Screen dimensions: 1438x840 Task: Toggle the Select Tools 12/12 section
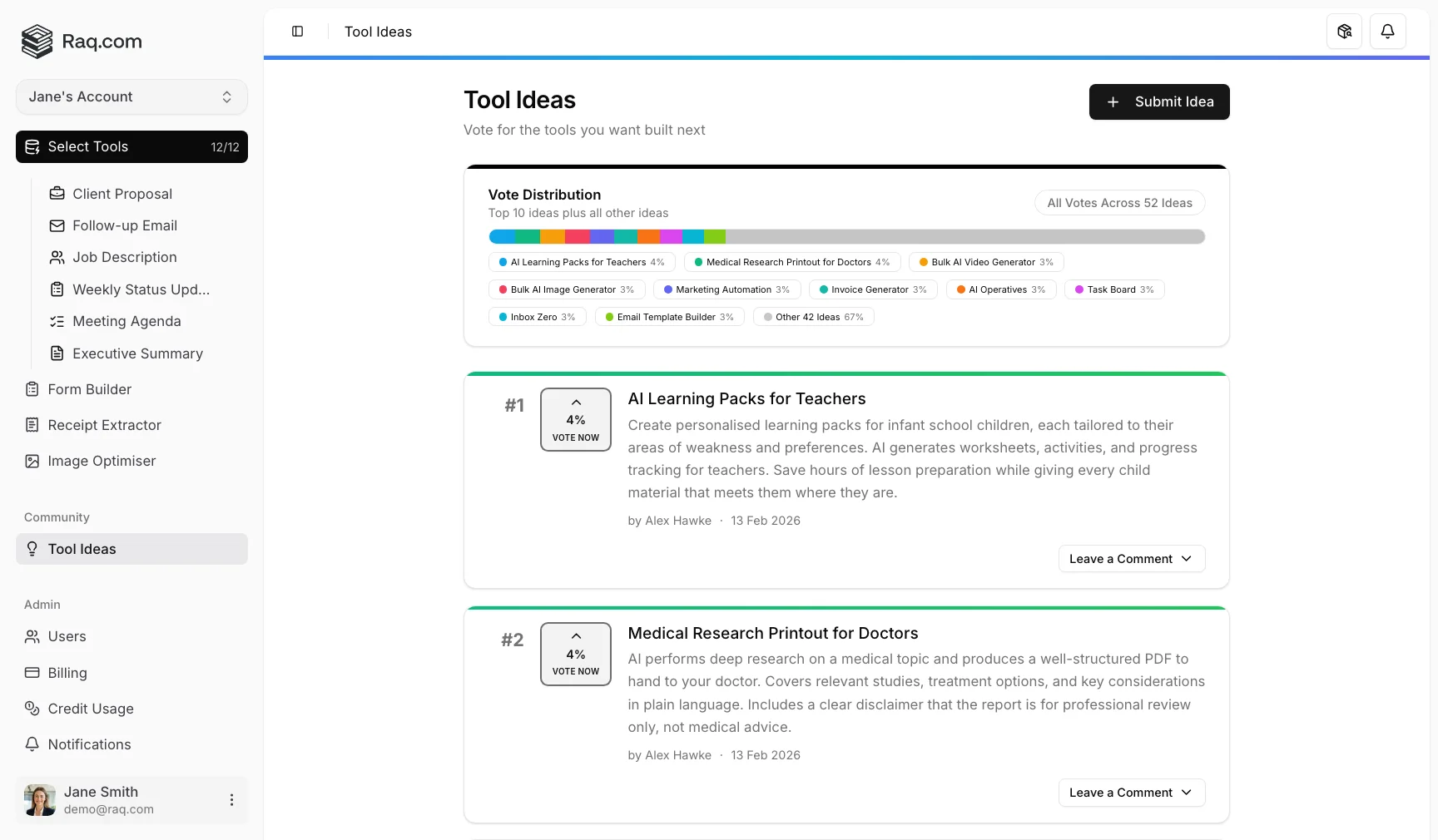pyautogui.click(x=131, y=147)
